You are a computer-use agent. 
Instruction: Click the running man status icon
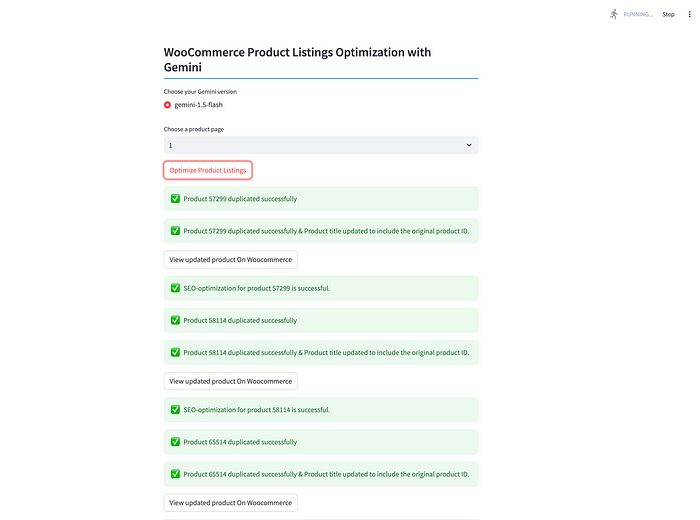pyautogui.click(x=614, y=14)
